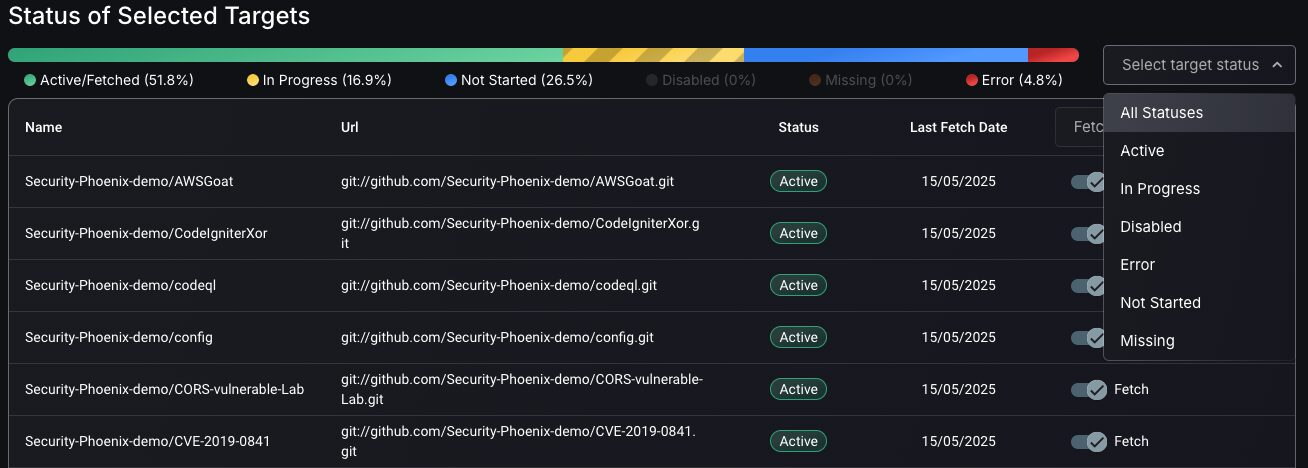Screen dimensions: 1308x468
Task: Open the CodeIgniterXor repository name
Action: tap(146, 233)
